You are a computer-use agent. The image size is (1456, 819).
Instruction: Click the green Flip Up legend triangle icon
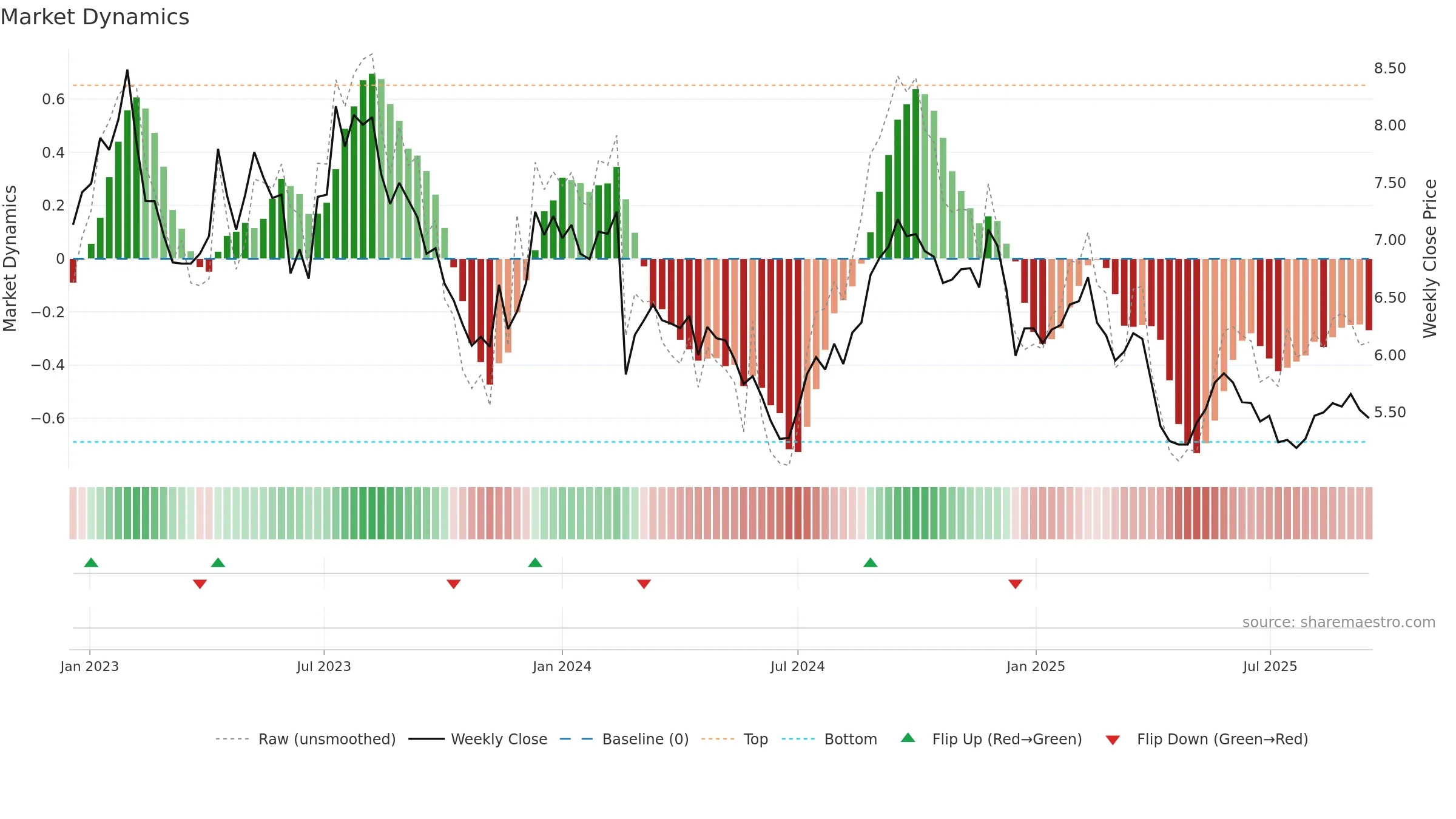[908, 738]
